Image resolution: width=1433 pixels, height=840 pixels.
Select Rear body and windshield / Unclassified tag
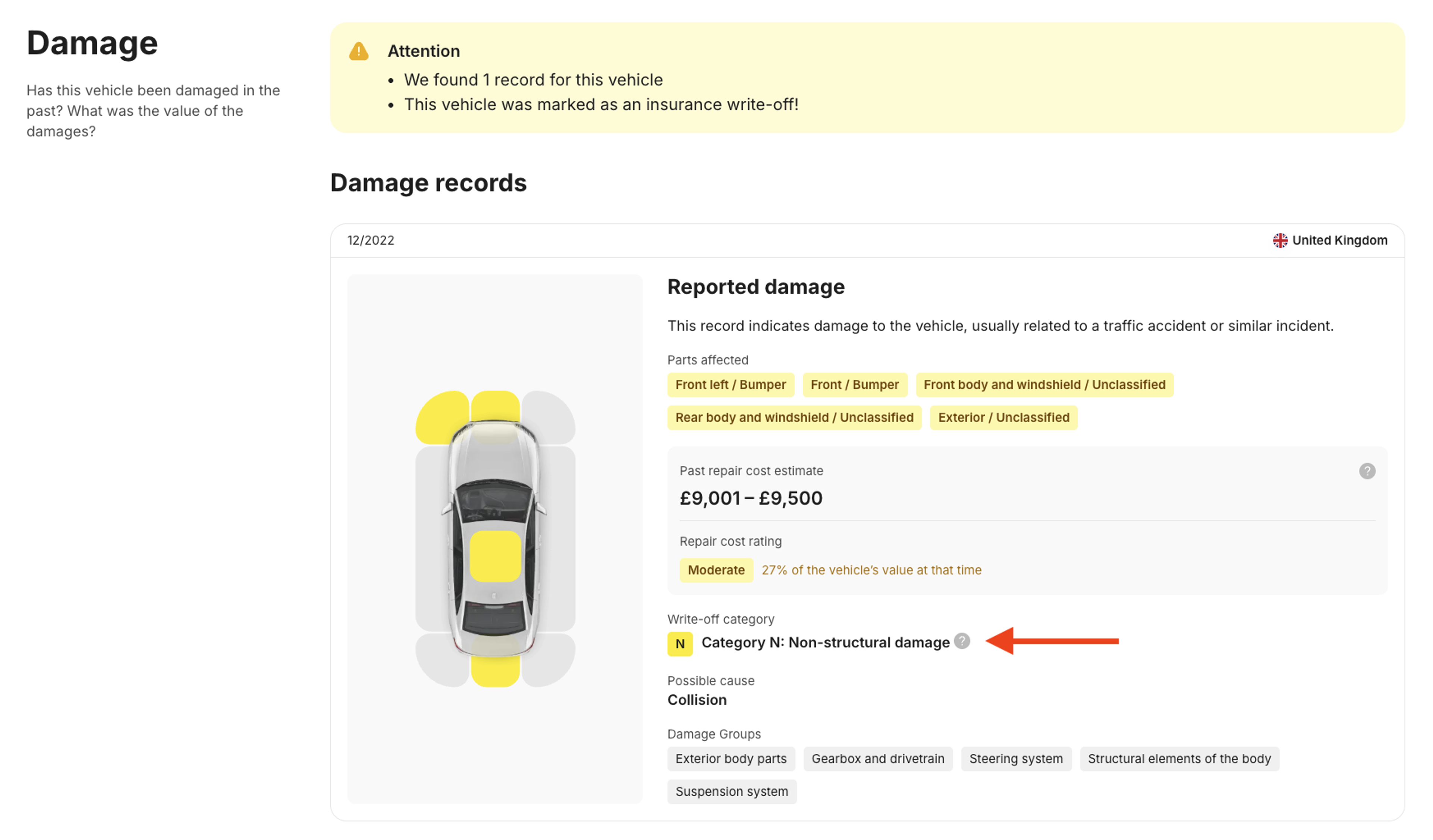click(x=794, y=418)
